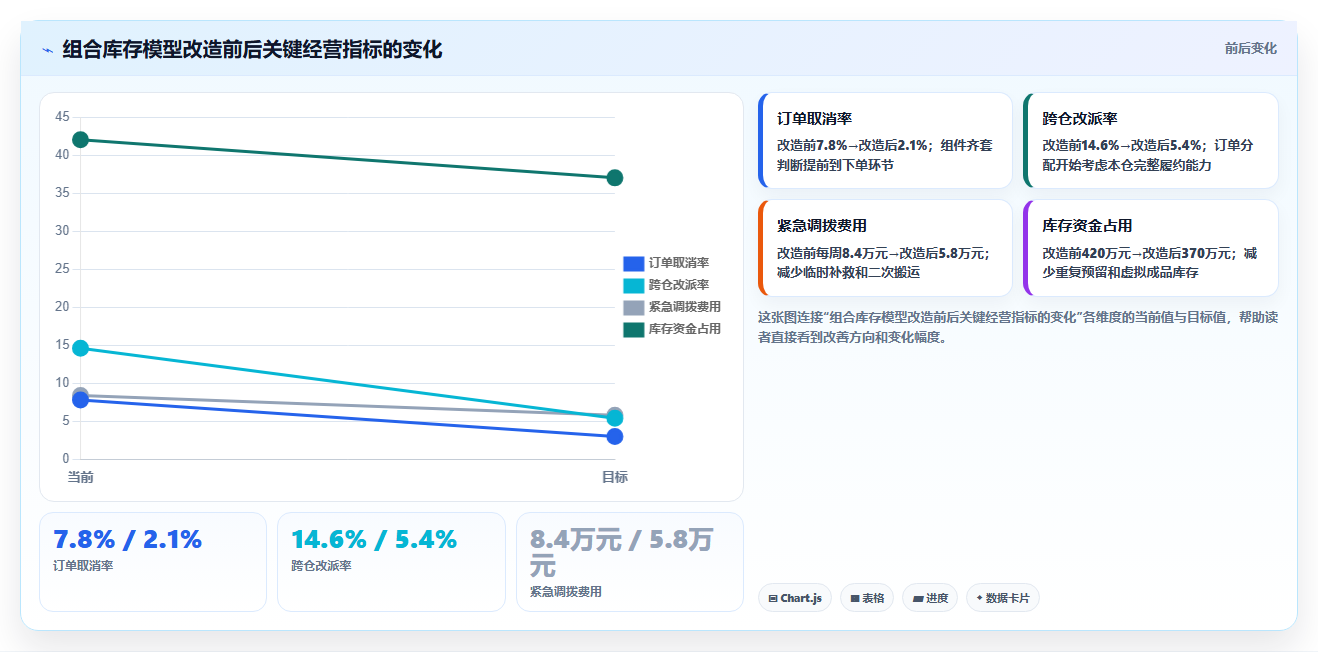
Task: Select the 表格 tag
Action: click(867, 598)
